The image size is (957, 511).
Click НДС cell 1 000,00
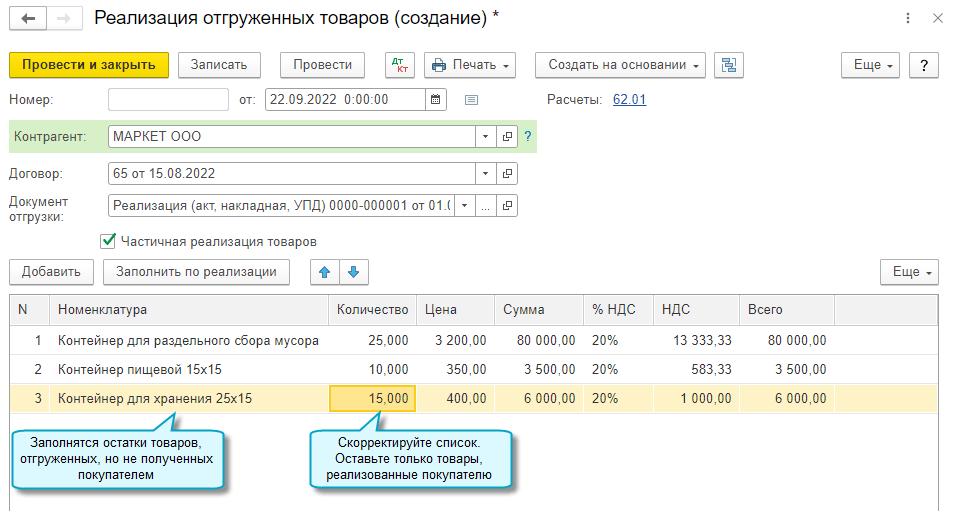(x=696, y=399)
